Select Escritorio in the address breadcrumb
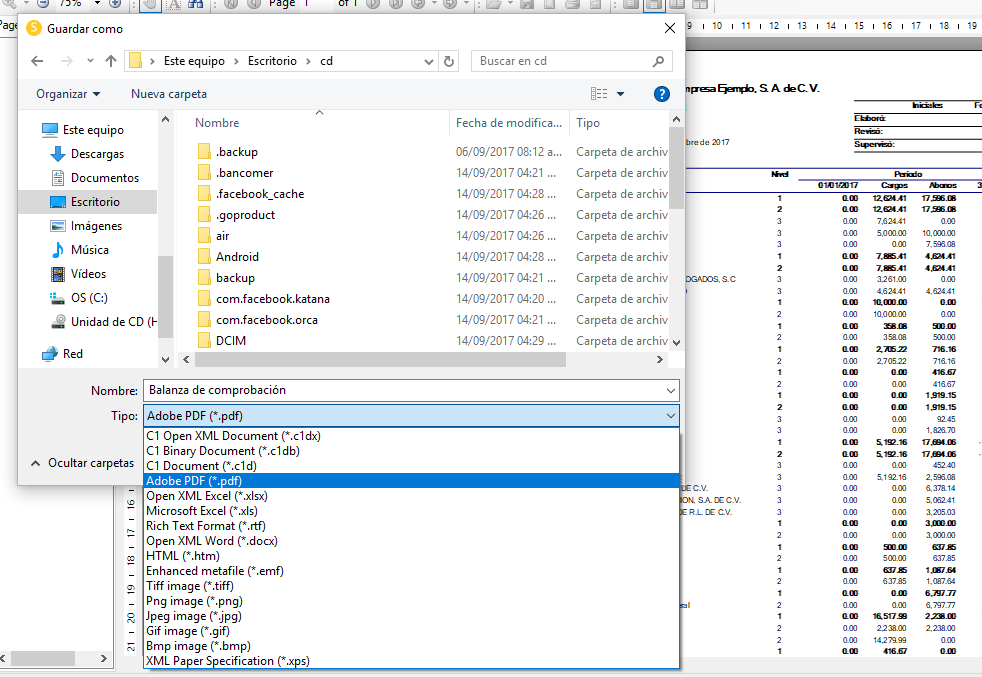Screen dimensions: 982x677 point(272,61)
